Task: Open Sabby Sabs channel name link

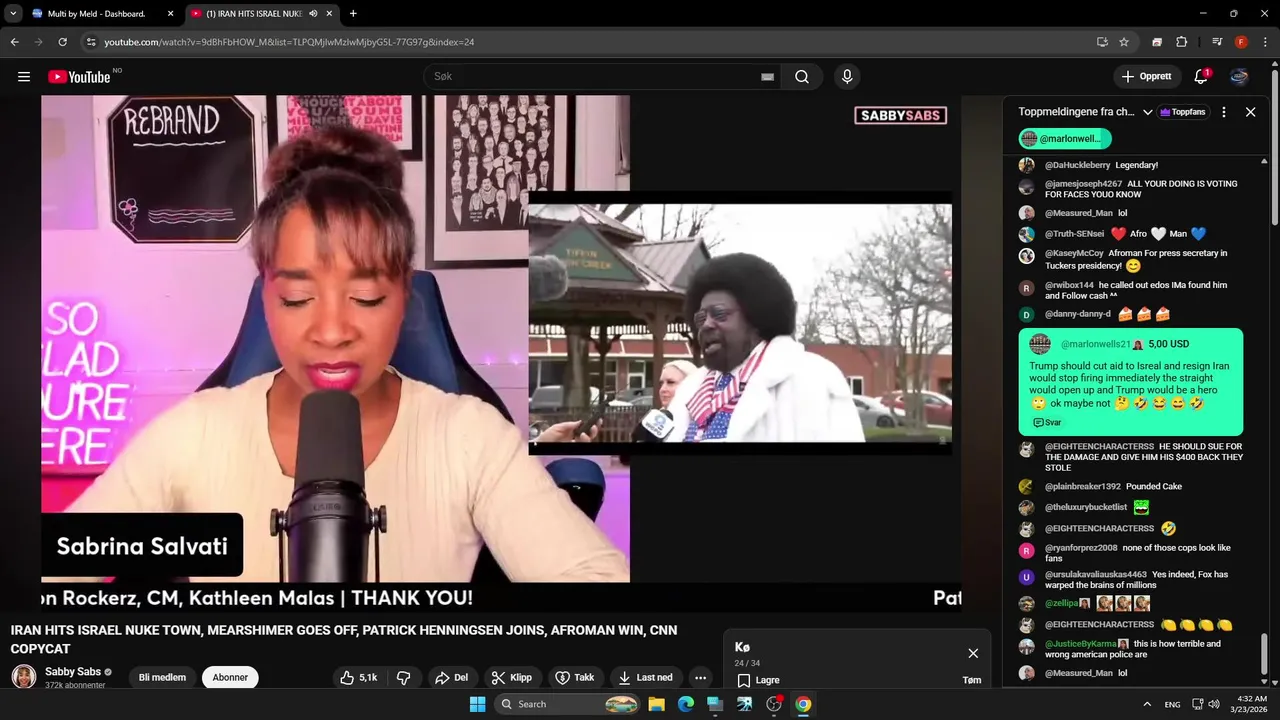Action: (73, 672)
